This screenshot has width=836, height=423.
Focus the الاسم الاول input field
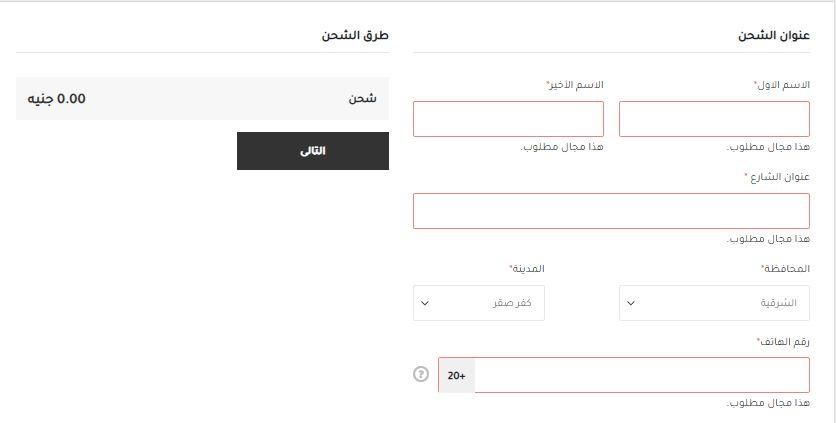714,119
